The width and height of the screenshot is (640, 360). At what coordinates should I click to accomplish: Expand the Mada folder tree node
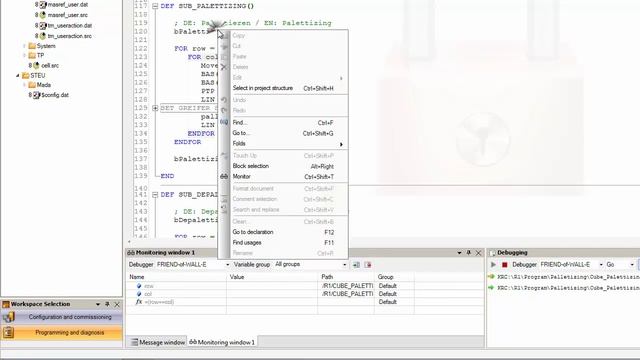pyautogui.click(x=24, y=85)
